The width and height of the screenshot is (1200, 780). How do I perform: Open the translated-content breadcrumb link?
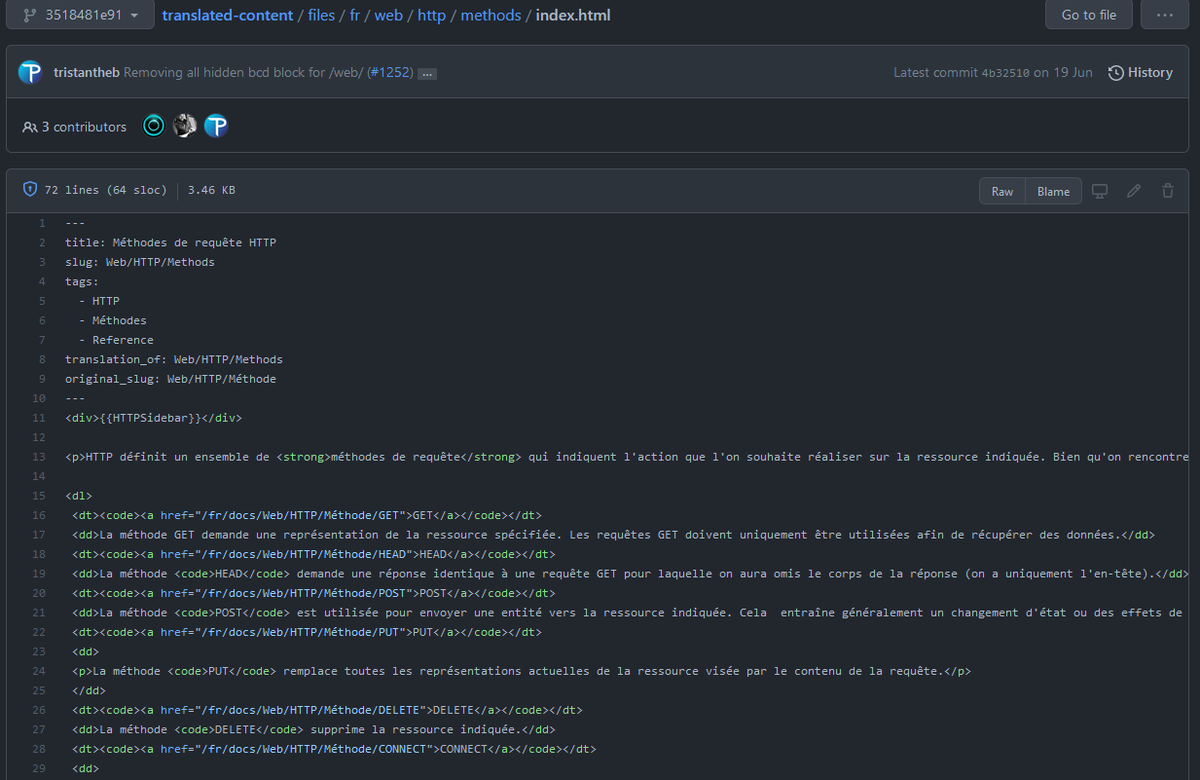[x=228, y=15]
